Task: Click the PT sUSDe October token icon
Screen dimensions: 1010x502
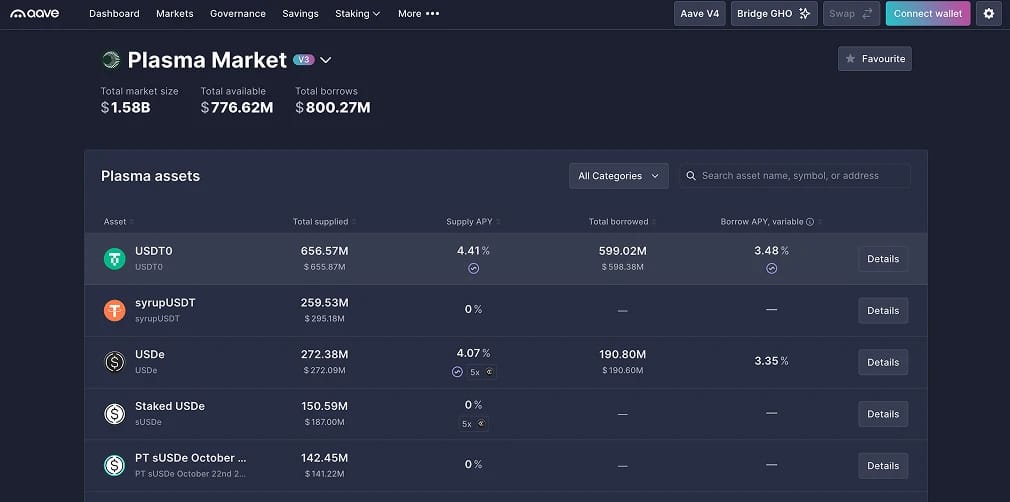Action: (x=115, y=465)
